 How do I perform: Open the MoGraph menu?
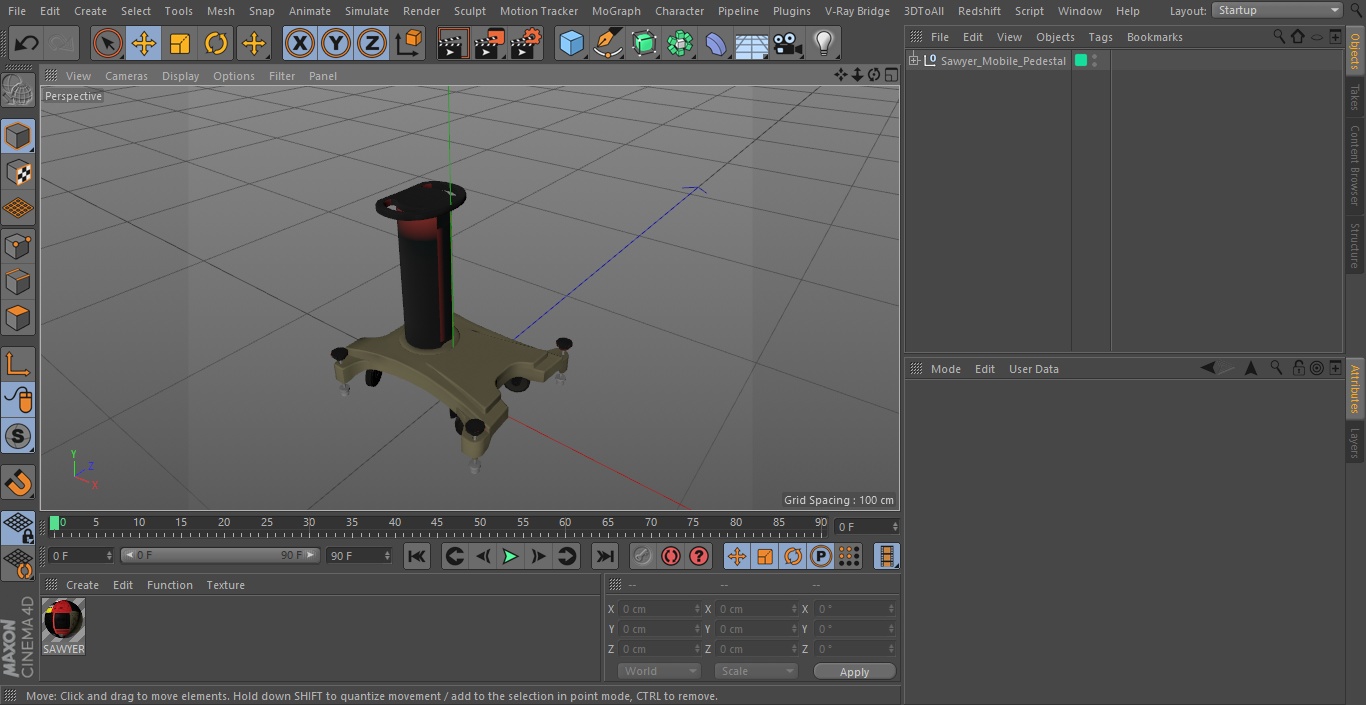(x=616, y=11)
